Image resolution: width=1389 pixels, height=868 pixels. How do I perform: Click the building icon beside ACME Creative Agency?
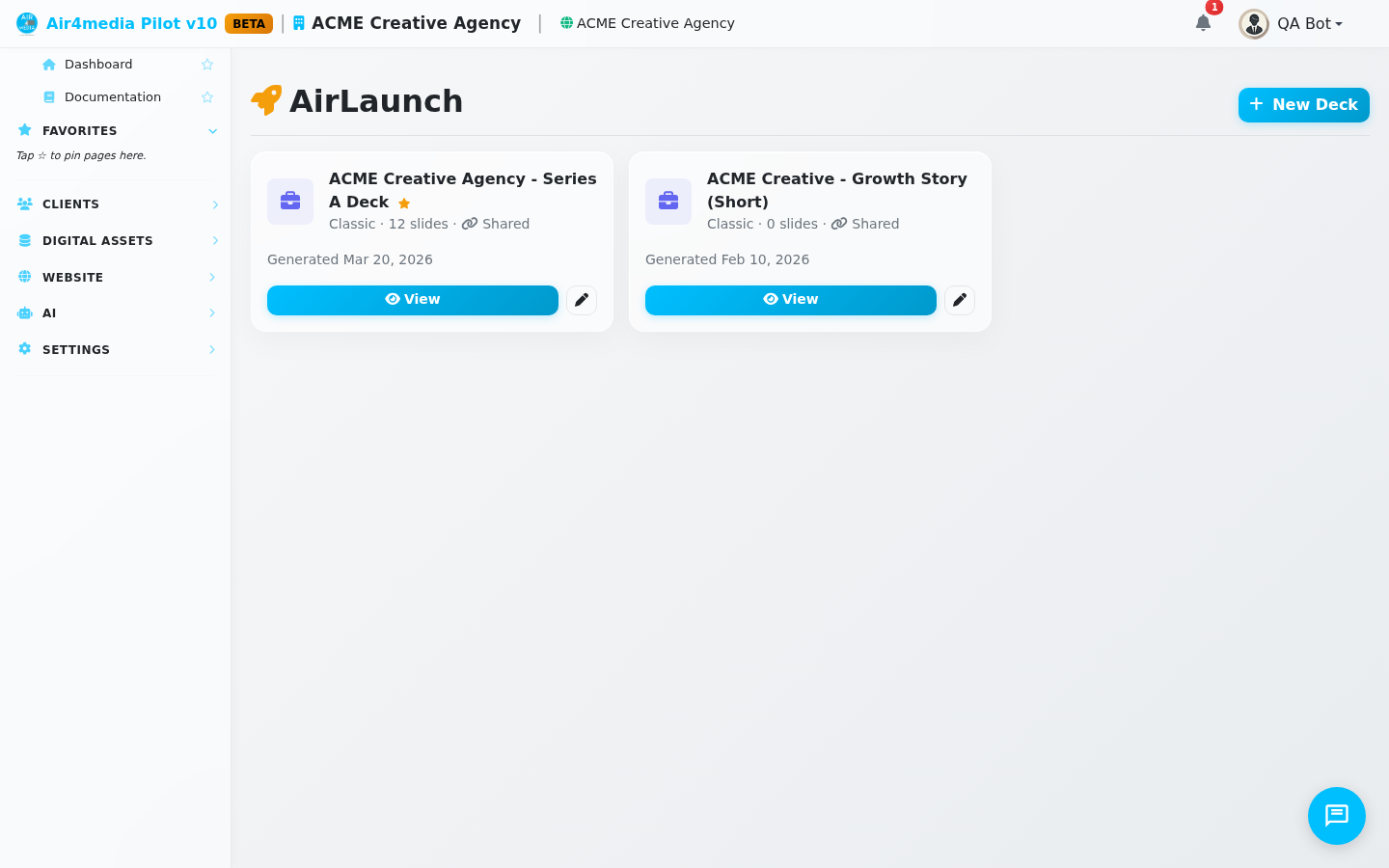[x=299, y=23]
